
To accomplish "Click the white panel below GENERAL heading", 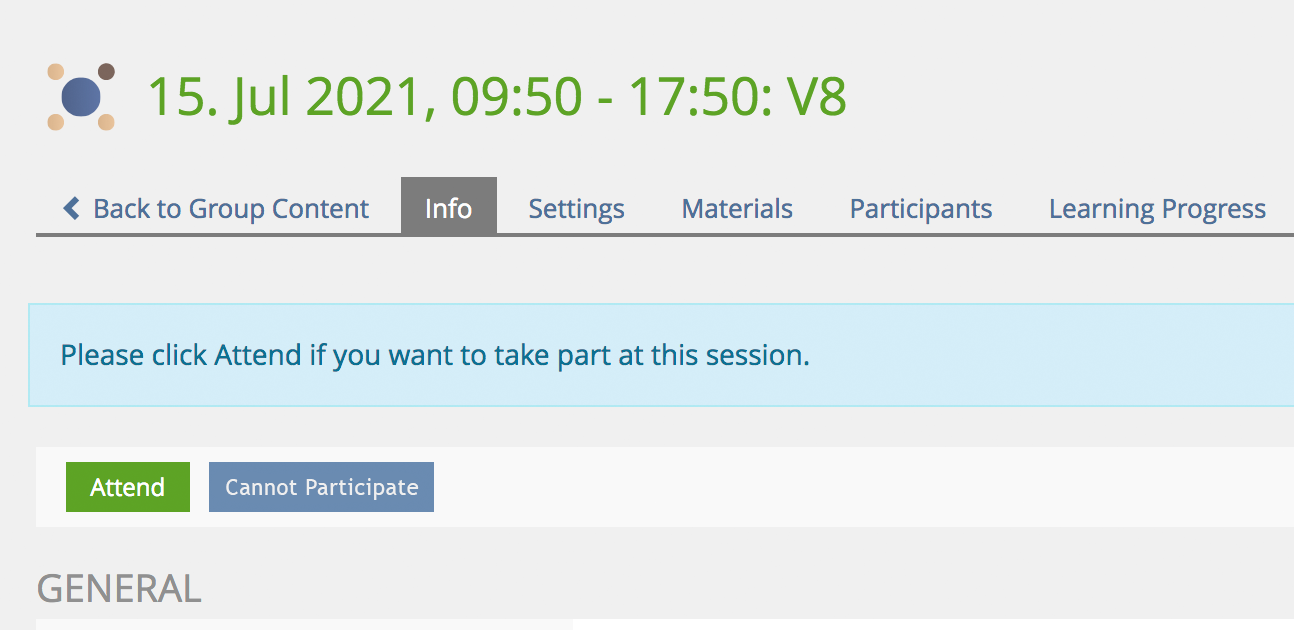I will 300,624.
